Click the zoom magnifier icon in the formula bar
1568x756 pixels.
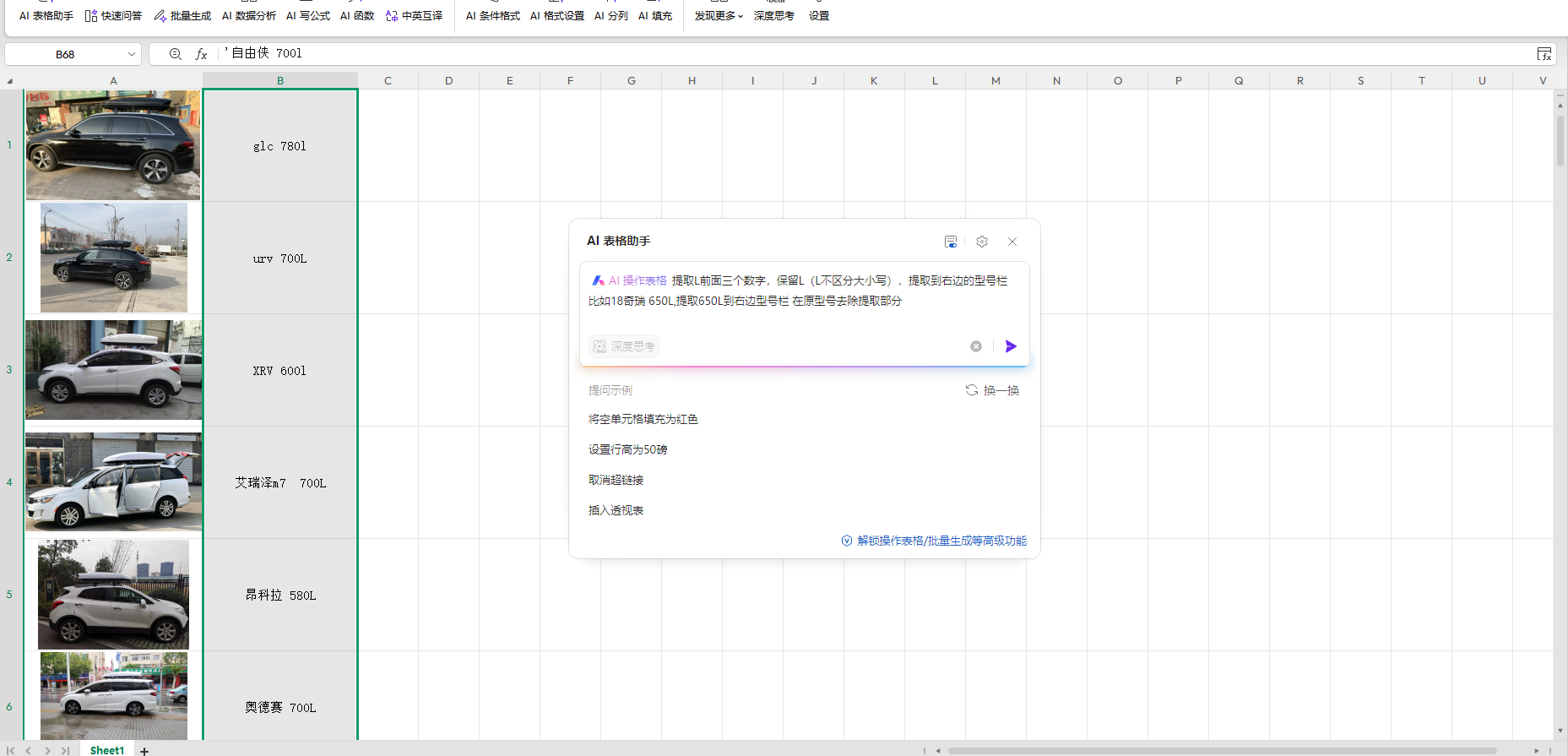click(x=176, y=54)
